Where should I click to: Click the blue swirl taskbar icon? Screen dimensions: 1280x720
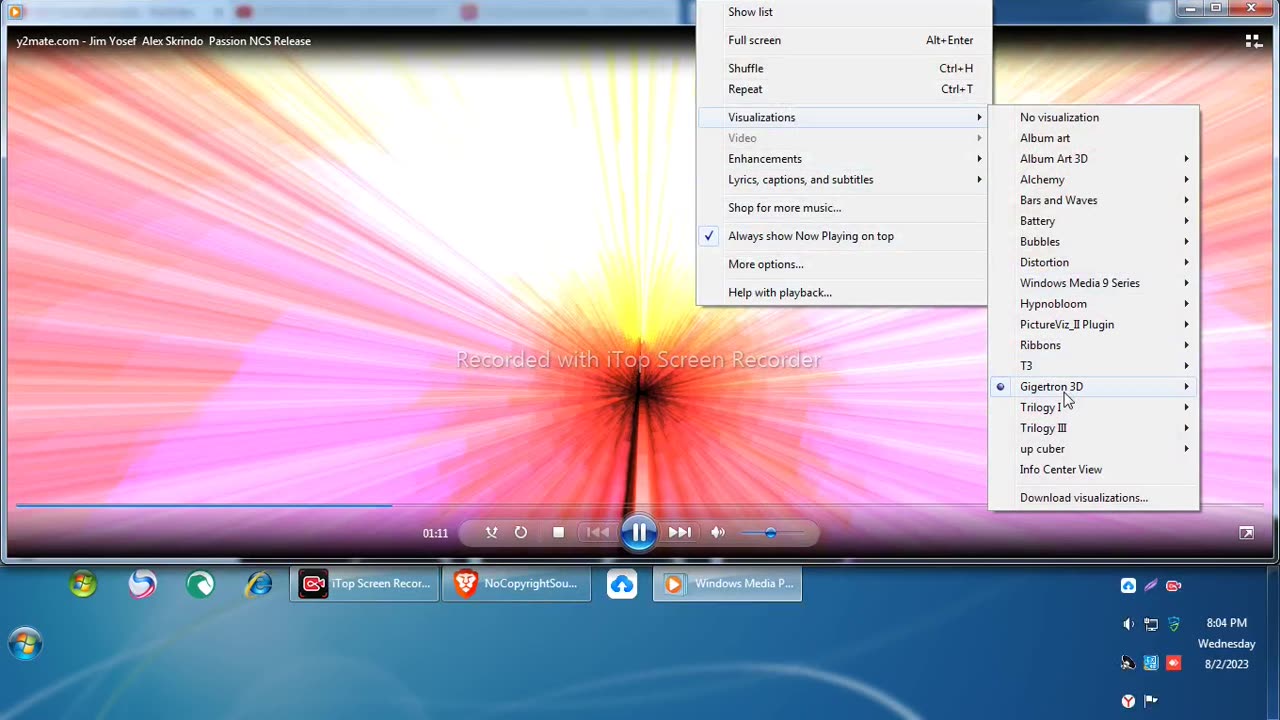142,584
